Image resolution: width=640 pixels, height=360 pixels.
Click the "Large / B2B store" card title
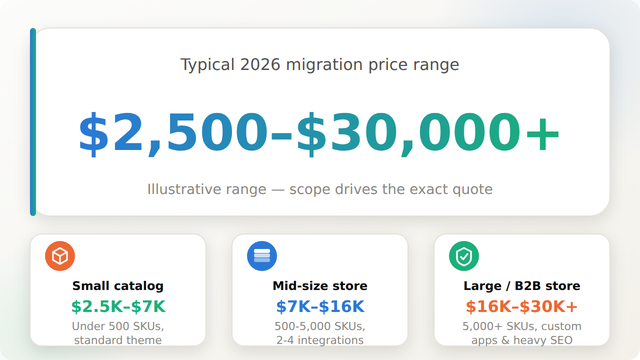tap(522, 286)
